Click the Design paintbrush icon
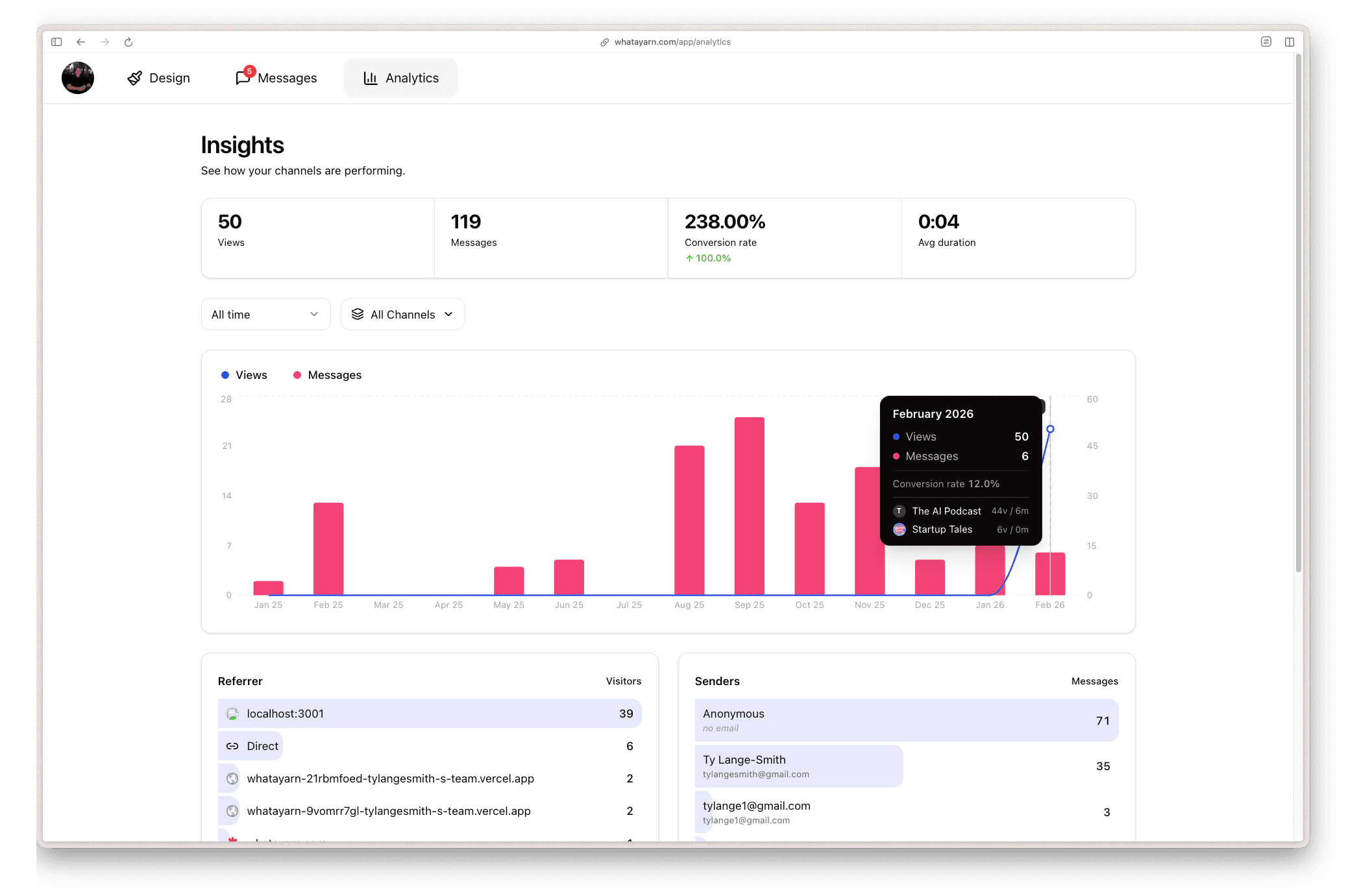 (x=134, y=78)
